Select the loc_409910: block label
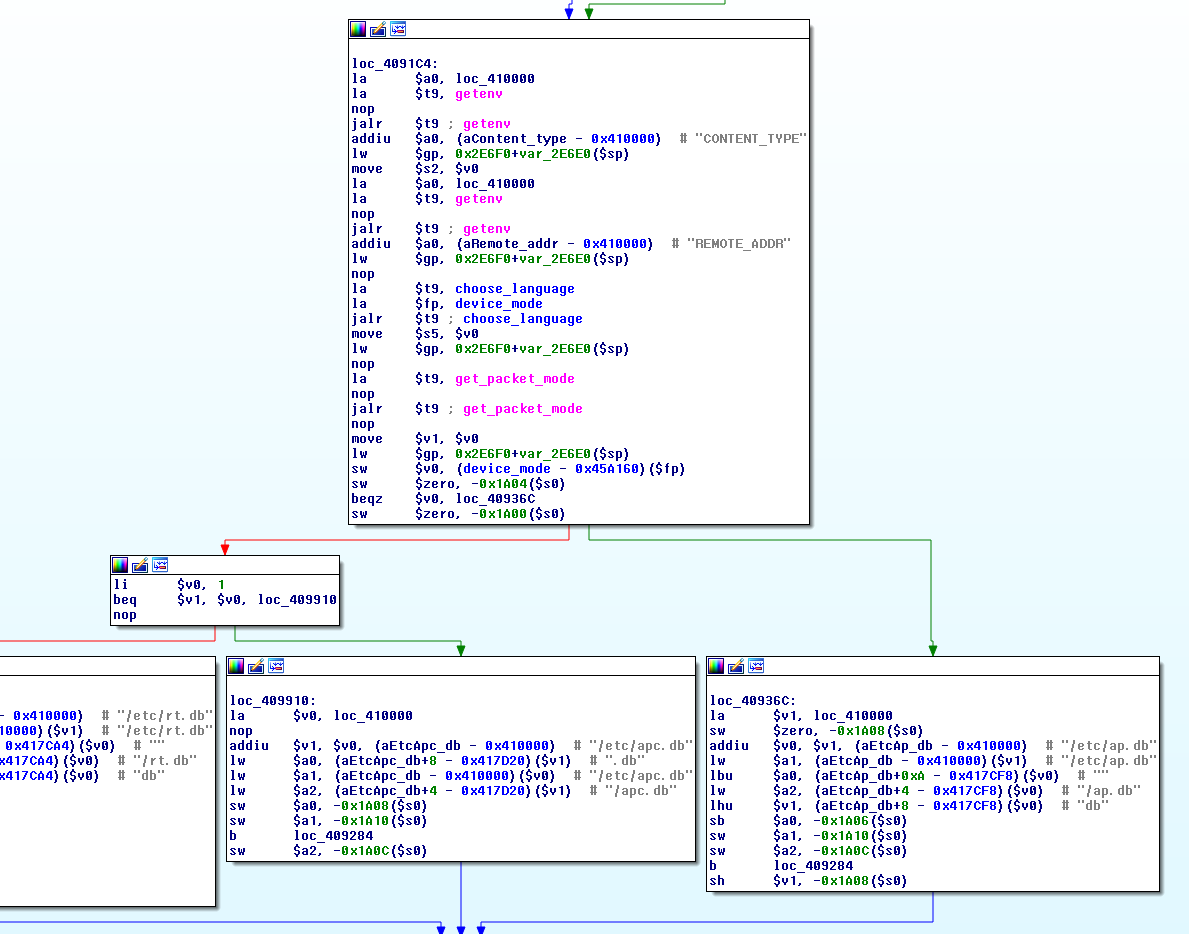1189x934 pixels. coord(273,700)
